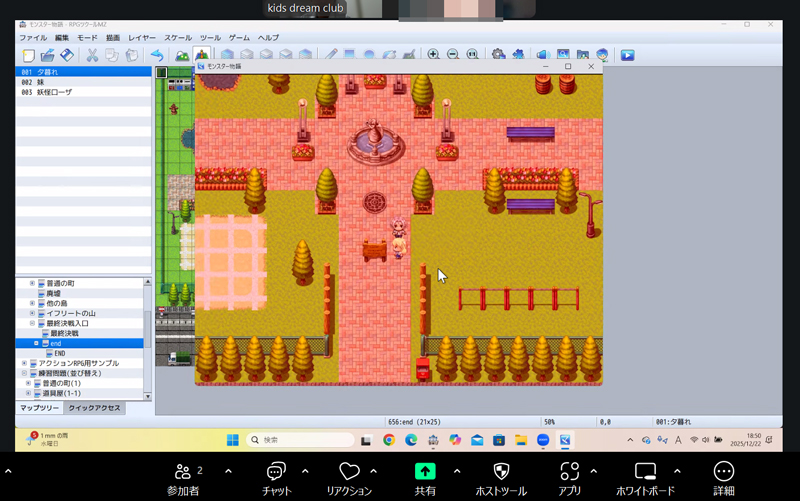Click the Windows taskbar search box
This screenshot has width=800, height=501.
[x=300, y=440]
